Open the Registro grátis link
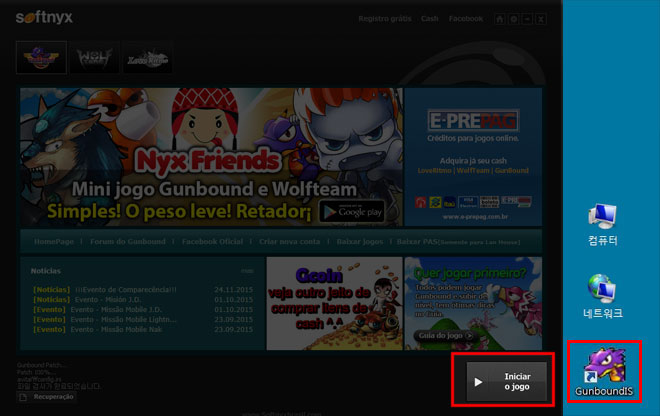Image resolution: width=660 pixels, height=416 pixels. coord(385,19)
